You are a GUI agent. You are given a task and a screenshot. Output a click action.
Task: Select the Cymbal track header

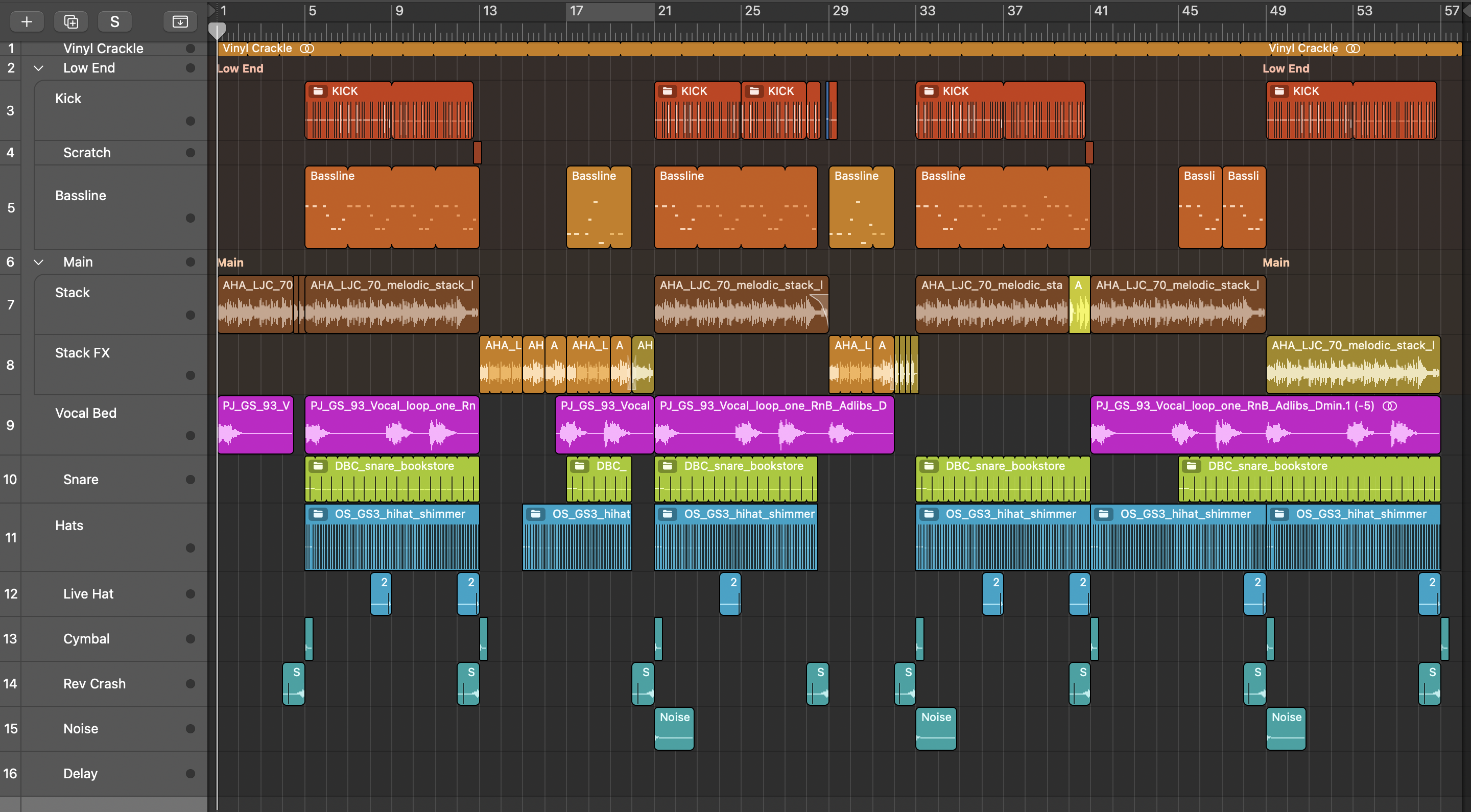click(x=103, y=639)
